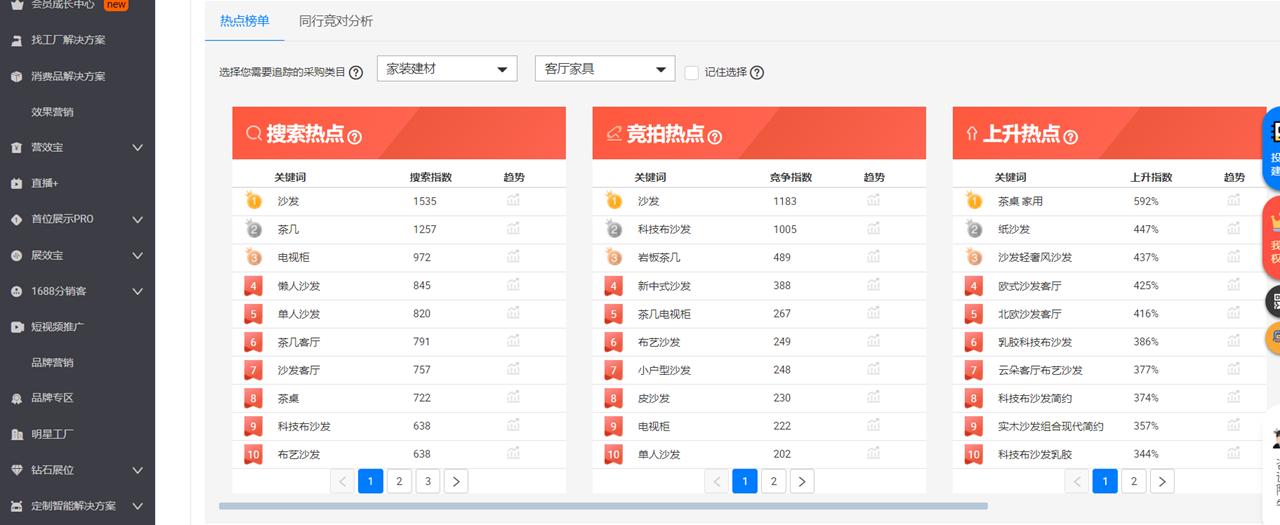Viewport: 1280px width, 525px height.
Task: Open the 热点榜单 tab
Action: pyautogui.click(x=245, y=21)
